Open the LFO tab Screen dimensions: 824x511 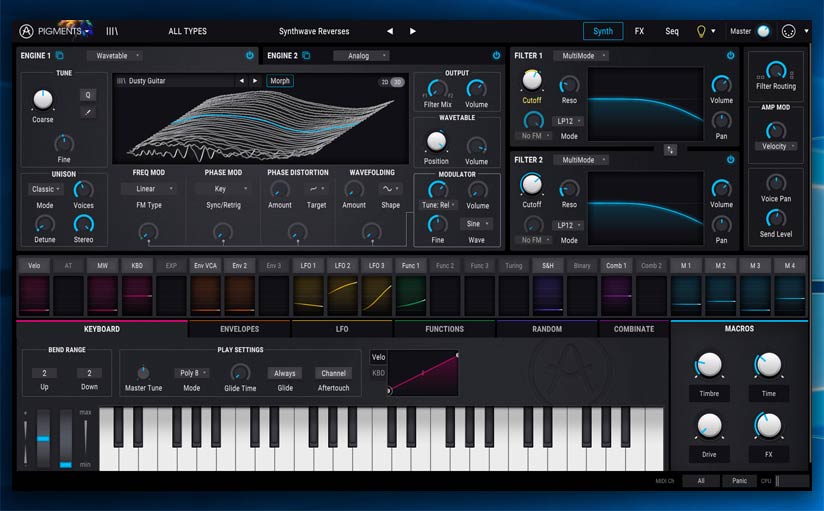coord(342,329)
